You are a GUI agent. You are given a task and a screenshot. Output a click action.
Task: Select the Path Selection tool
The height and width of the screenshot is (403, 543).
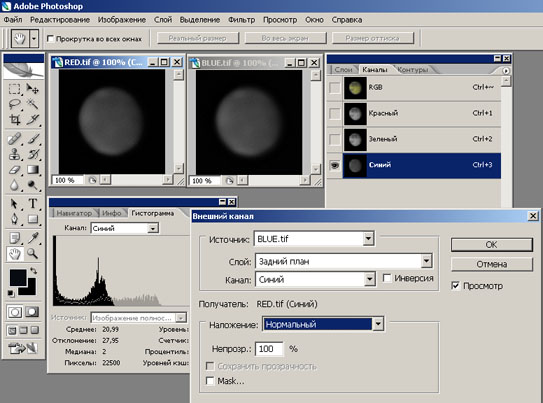tap(14, 204)
